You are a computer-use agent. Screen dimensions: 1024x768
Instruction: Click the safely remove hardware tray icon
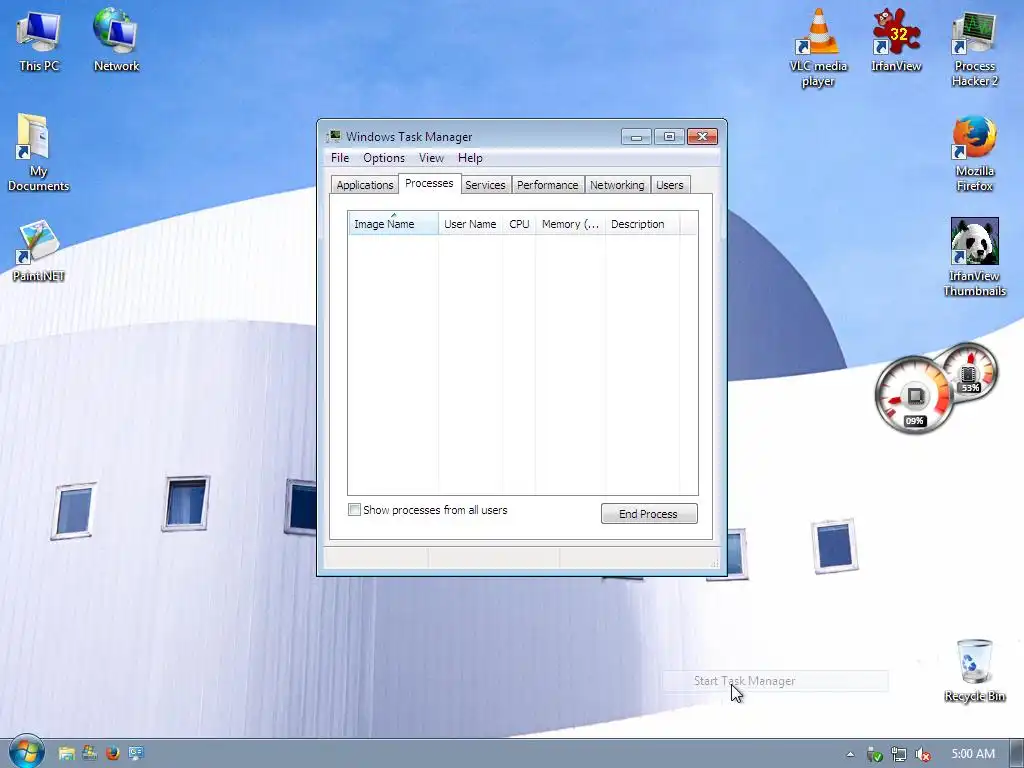pyautogui.click(x=874, y=754)
